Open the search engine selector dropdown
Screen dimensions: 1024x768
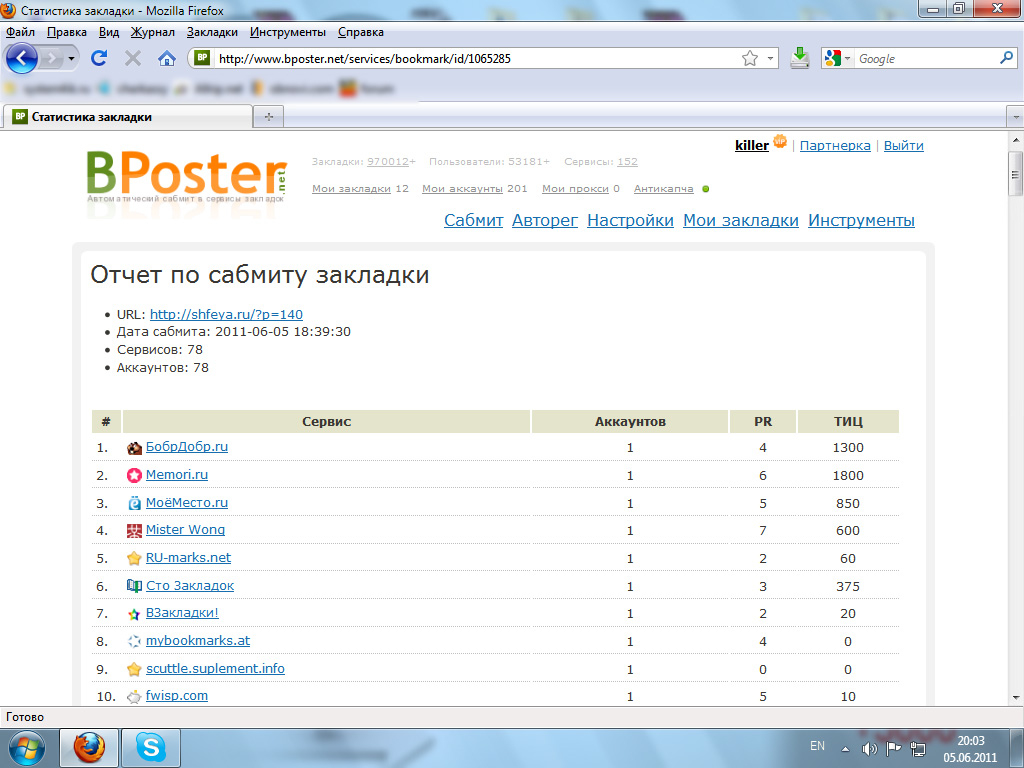(x=848, y=58)
